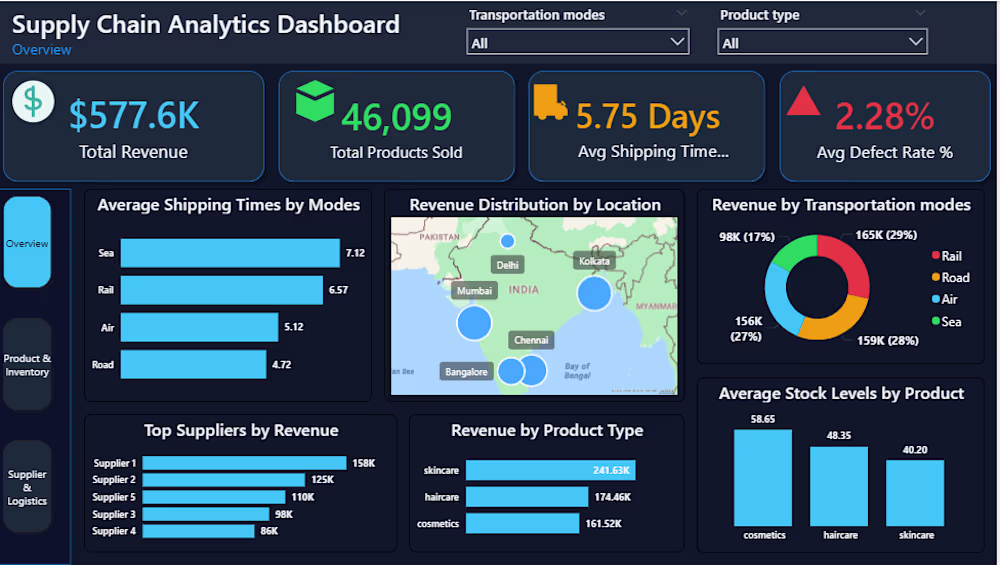Click the green box products icon
This screenshot has height=565, width=1000.
coord(315,101)
